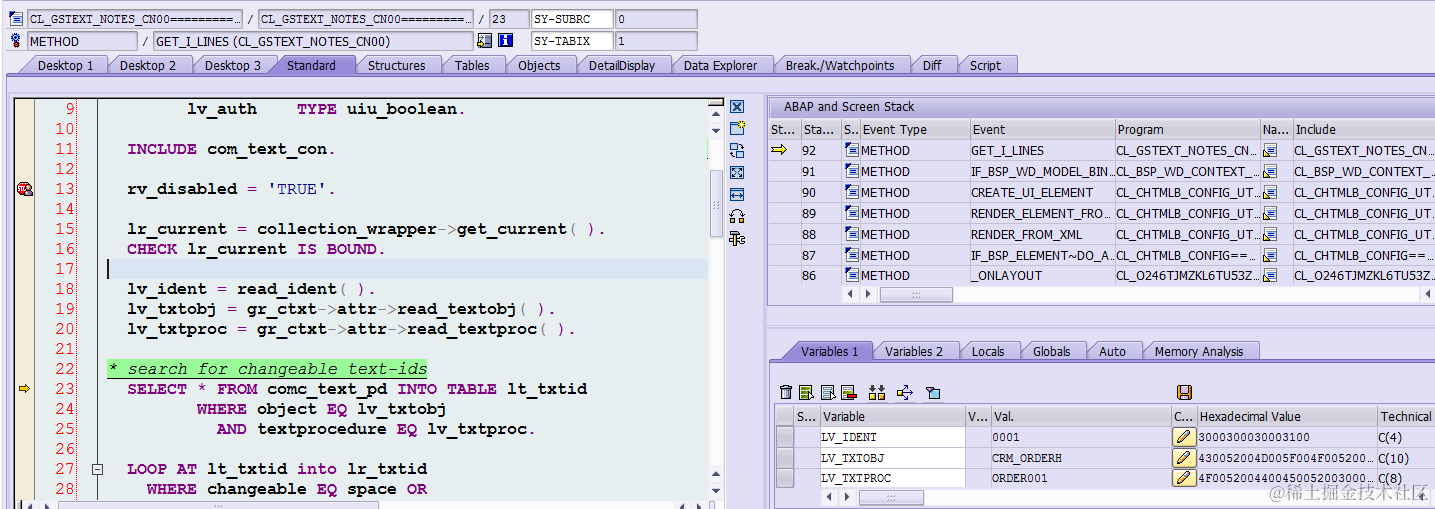
Task: Click the delete trash icon in Variables toolbar
Action: tap(786, 392)
